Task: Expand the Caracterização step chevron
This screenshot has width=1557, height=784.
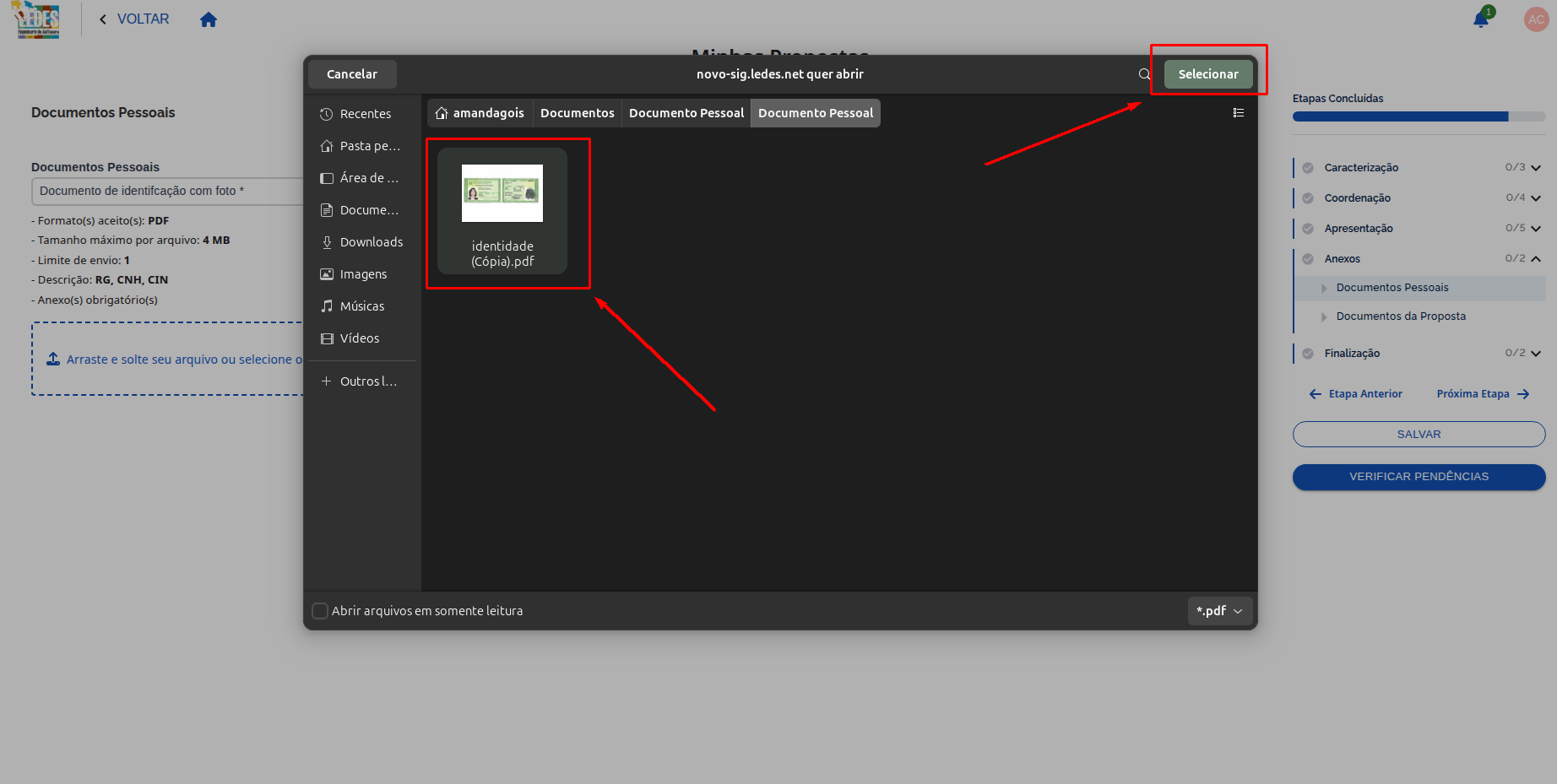Action: coord(1536,168)
